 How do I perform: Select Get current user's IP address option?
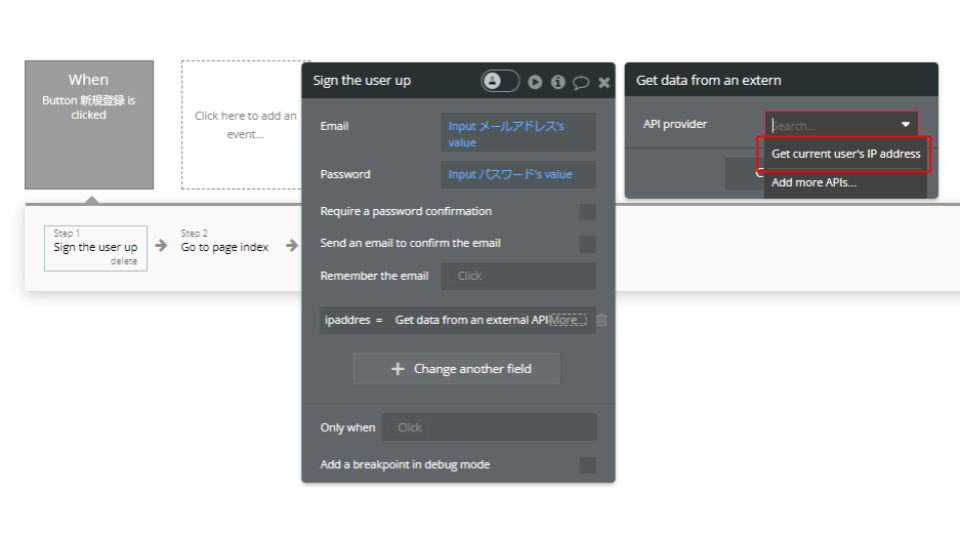[x=845, y=154]
